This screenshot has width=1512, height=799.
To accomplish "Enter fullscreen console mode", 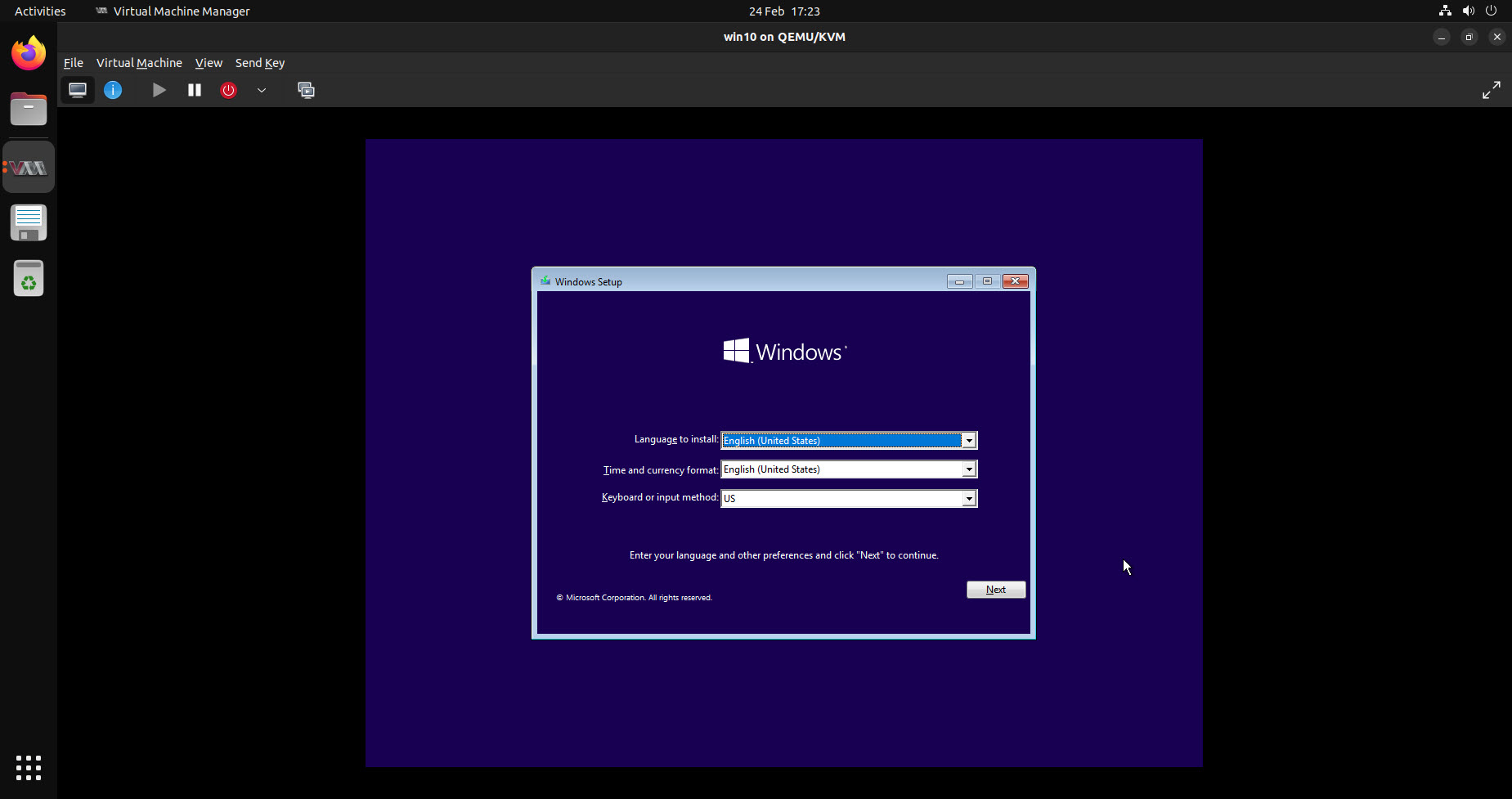I will click(x=1491, y=90).
